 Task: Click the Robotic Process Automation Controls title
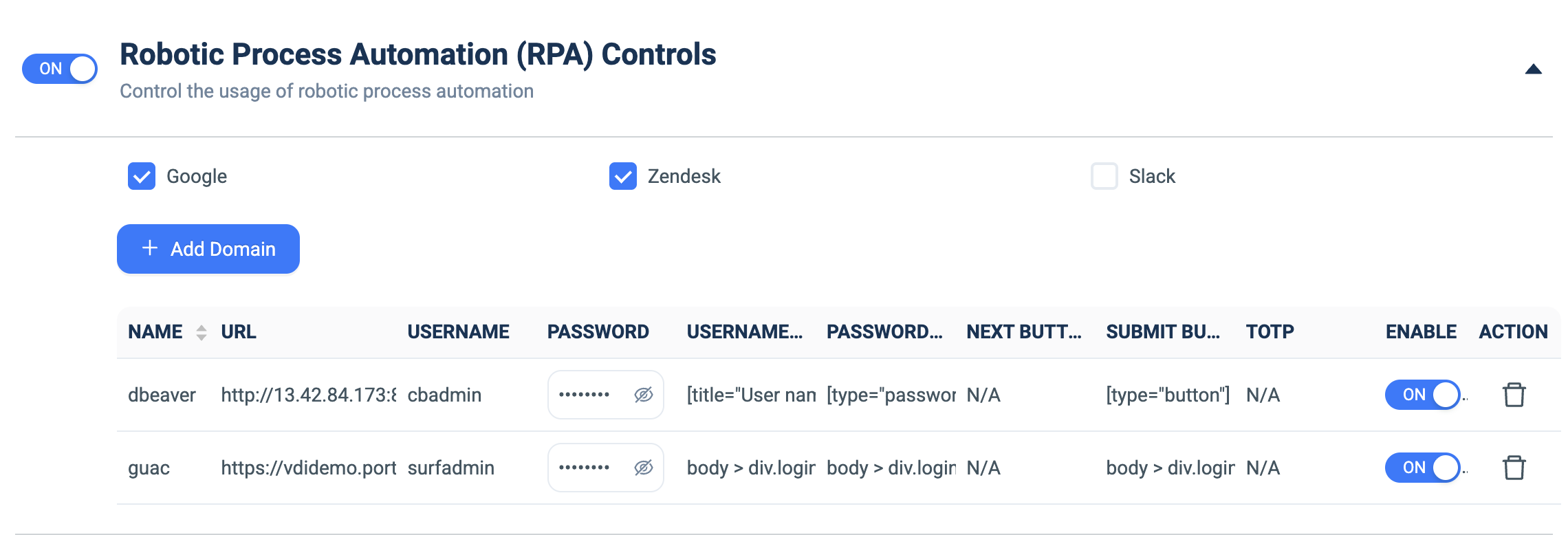click(418, 55)
